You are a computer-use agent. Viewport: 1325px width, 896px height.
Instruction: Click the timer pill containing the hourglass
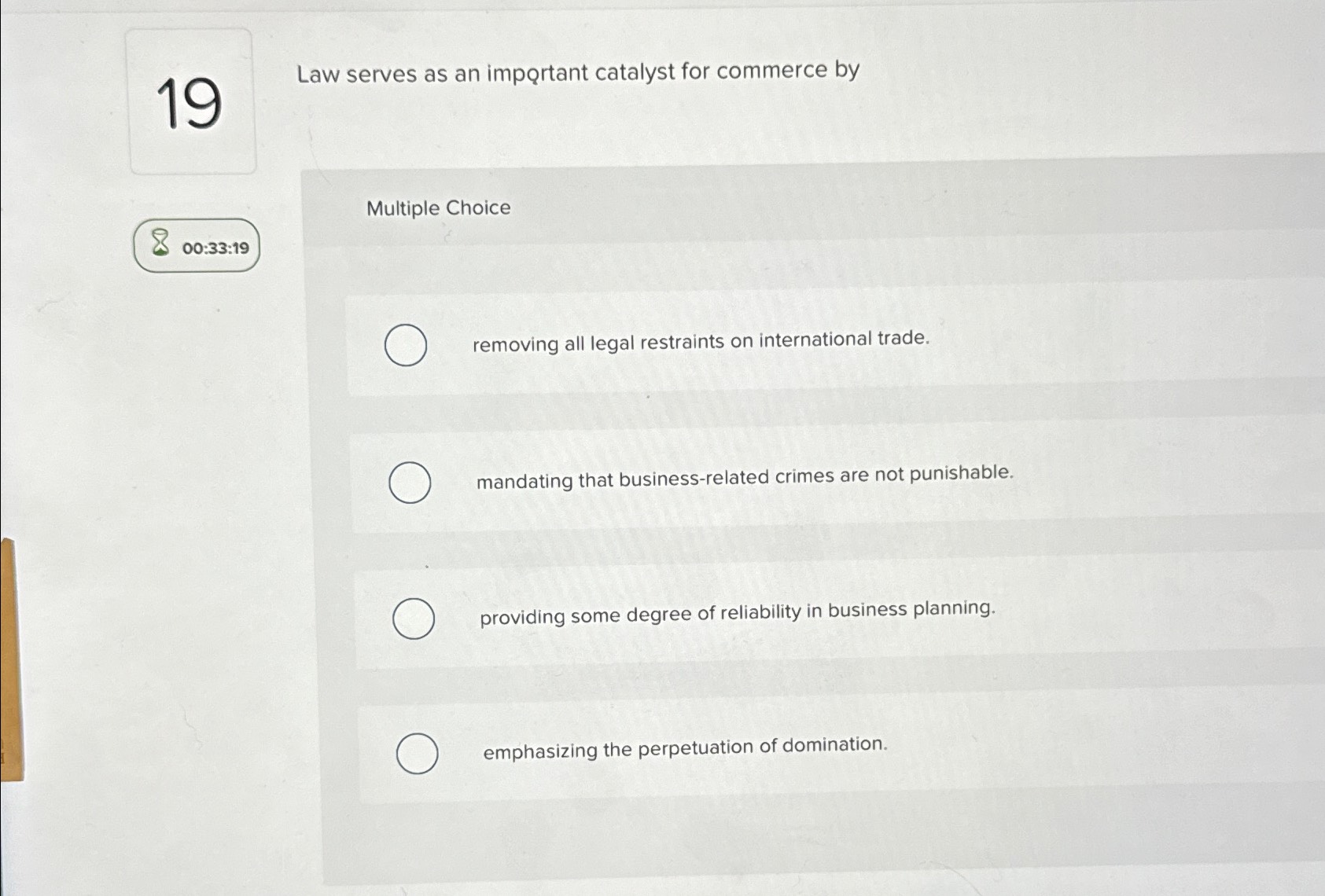tap(197, 246)
